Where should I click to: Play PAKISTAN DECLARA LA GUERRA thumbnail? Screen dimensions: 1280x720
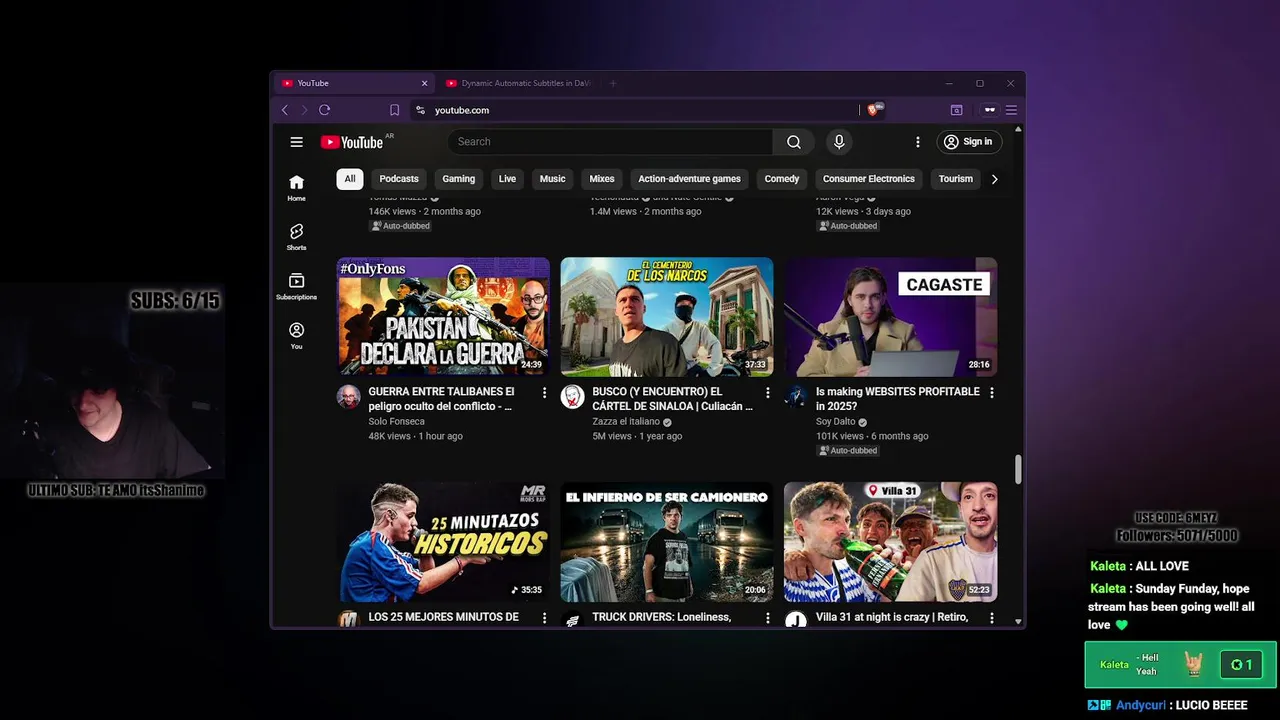(443, 317)
